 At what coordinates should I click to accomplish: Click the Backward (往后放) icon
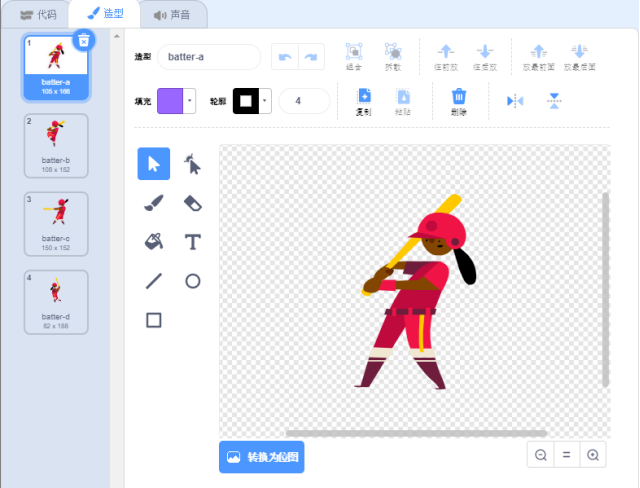pyautogui.click(x=485, y=57)
